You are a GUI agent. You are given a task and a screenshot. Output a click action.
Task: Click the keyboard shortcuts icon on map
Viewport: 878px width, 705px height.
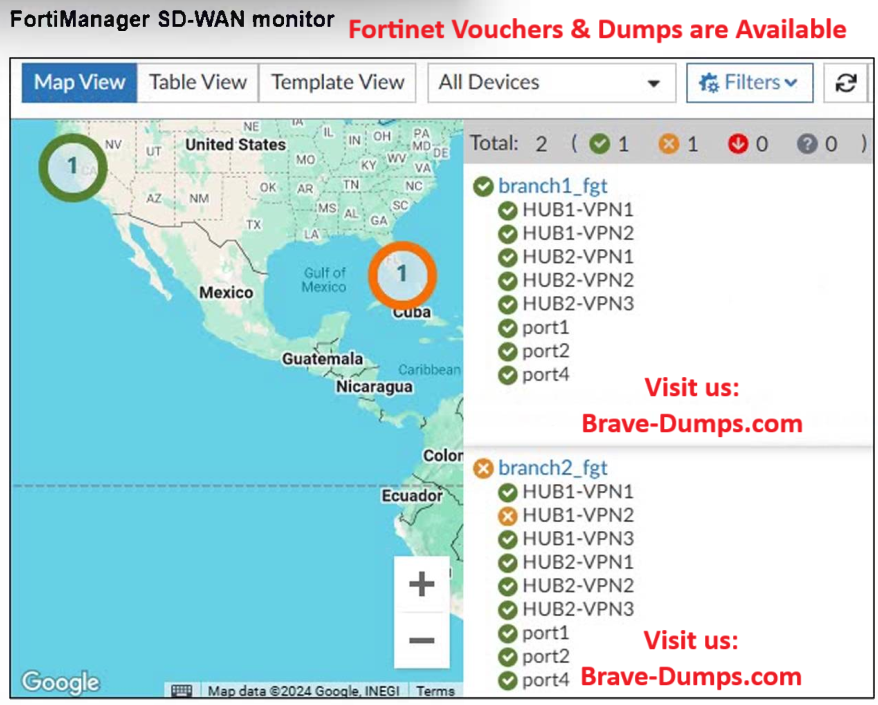tap(181, 690)
